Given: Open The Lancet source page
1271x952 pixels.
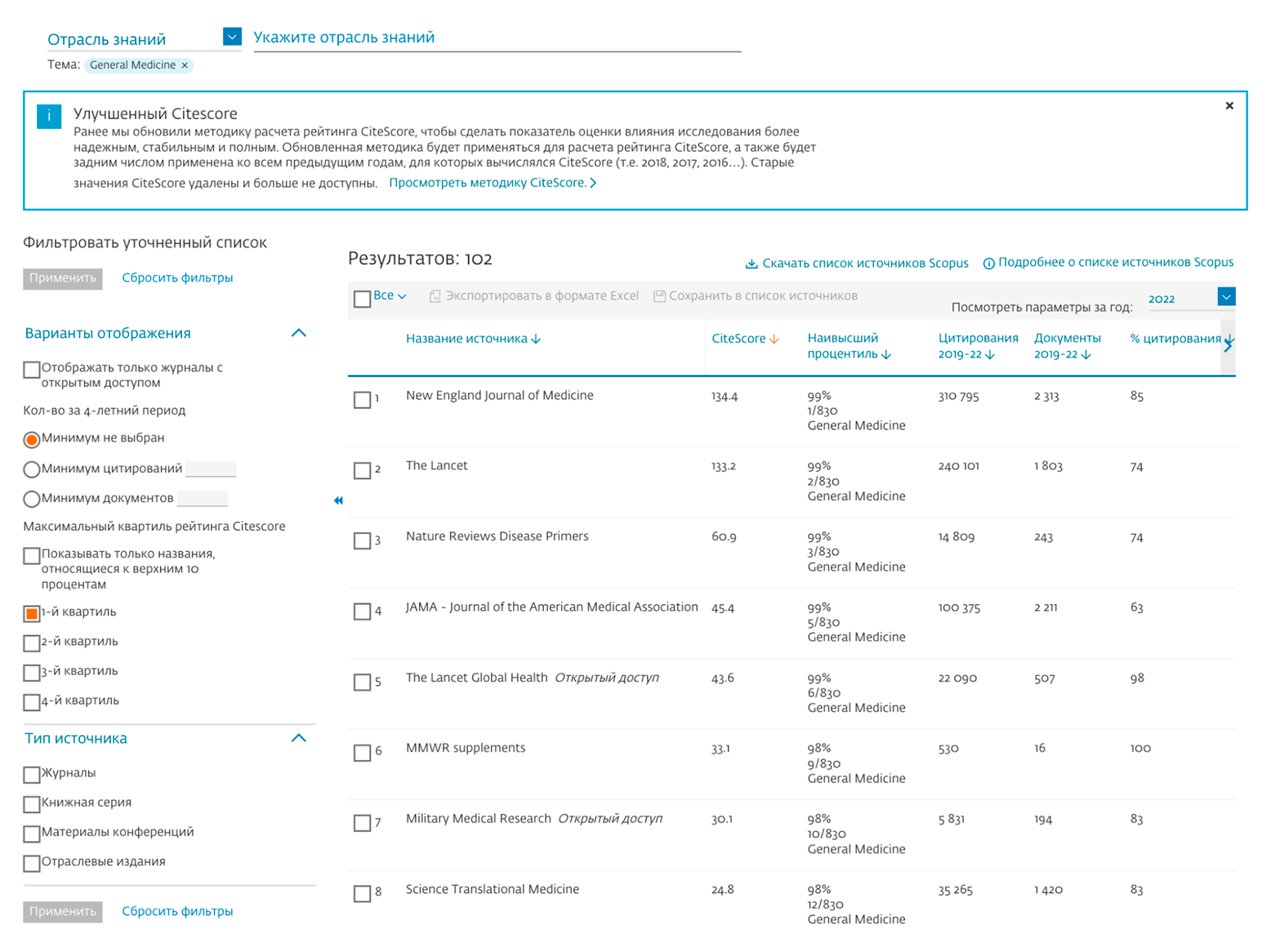Looking at the screenshot, I should (437, 466).
